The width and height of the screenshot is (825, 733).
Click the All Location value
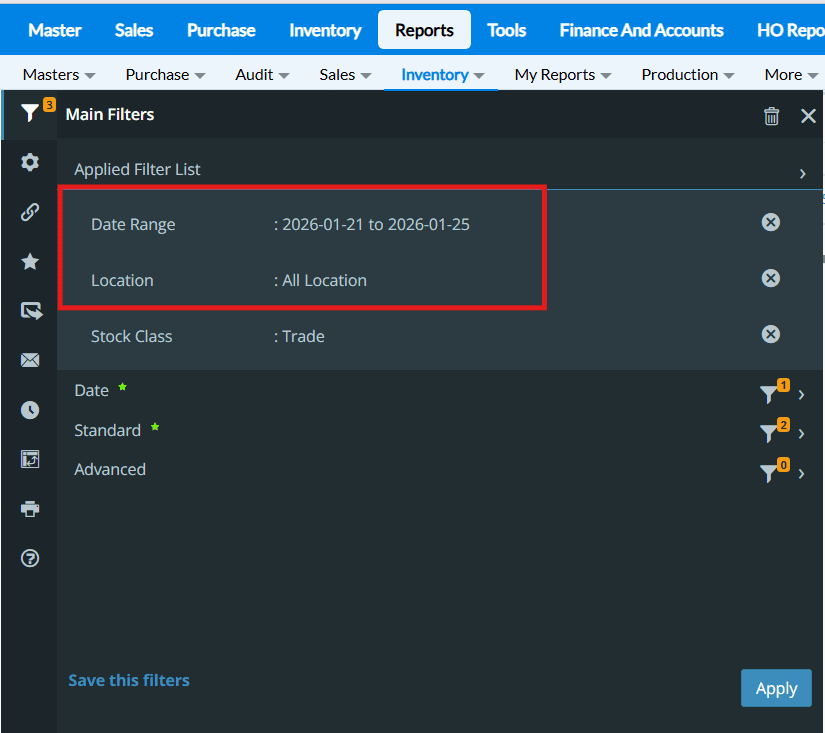pyautogui.click(x=324, y=280)
